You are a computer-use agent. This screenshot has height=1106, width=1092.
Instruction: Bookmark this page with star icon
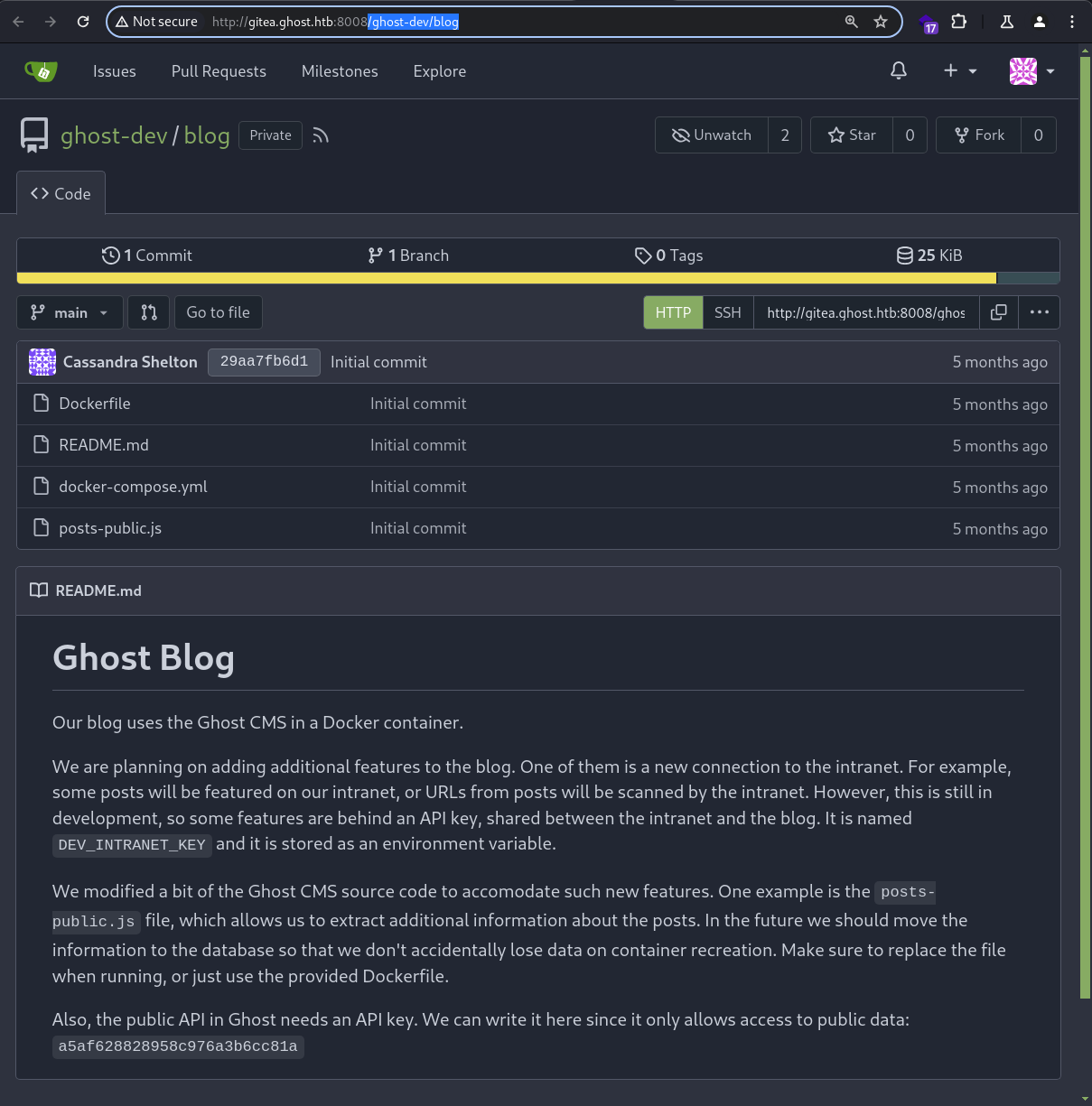881,22
